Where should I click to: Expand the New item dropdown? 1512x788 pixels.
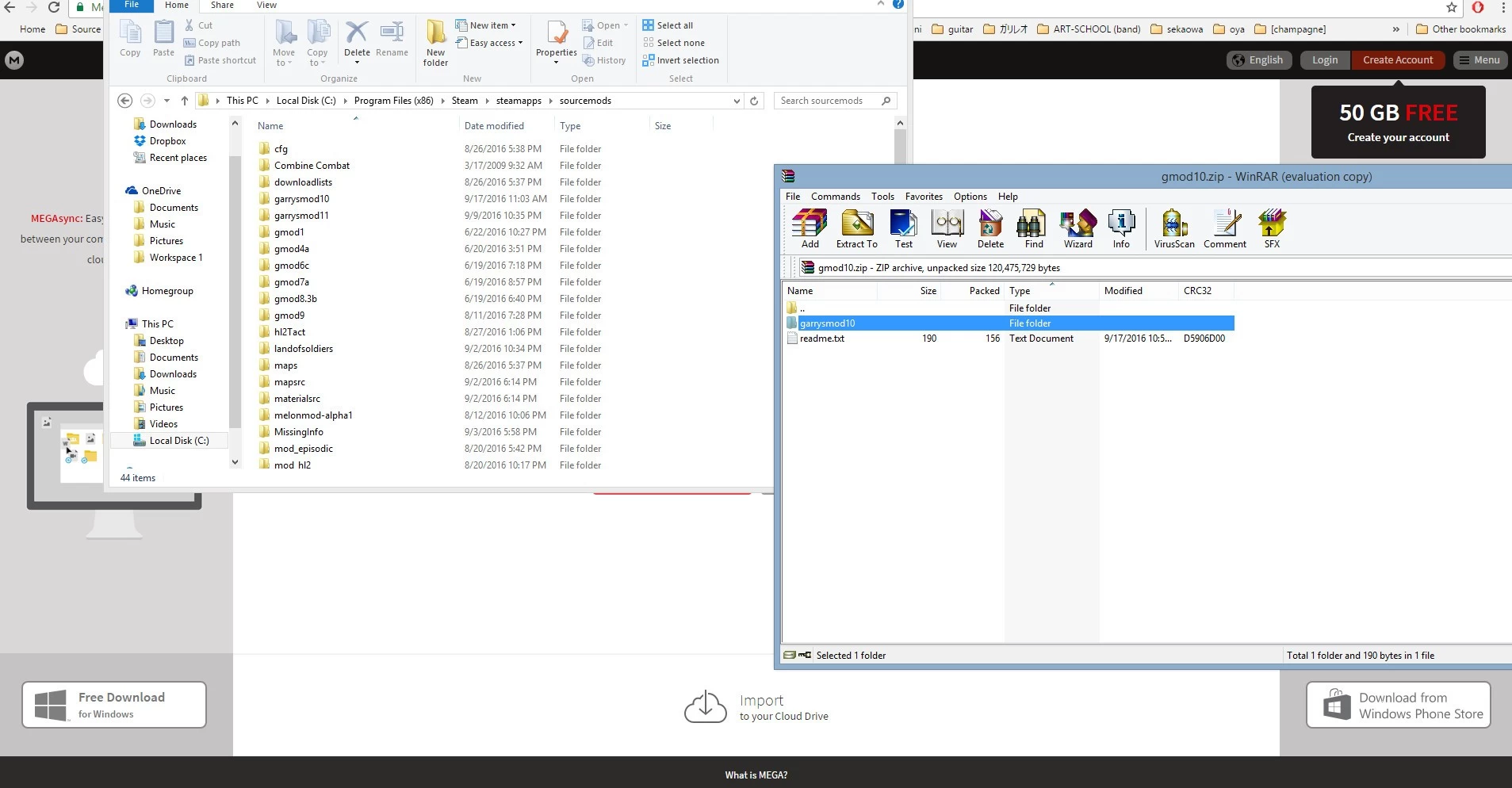click(x=485, y=25)
